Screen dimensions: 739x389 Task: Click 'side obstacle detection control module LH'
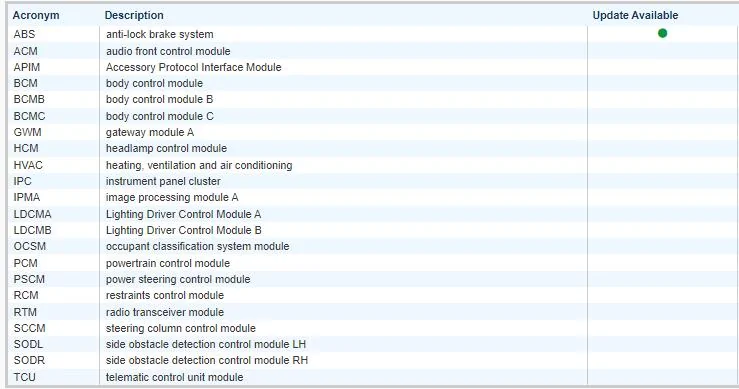point(205,344)
